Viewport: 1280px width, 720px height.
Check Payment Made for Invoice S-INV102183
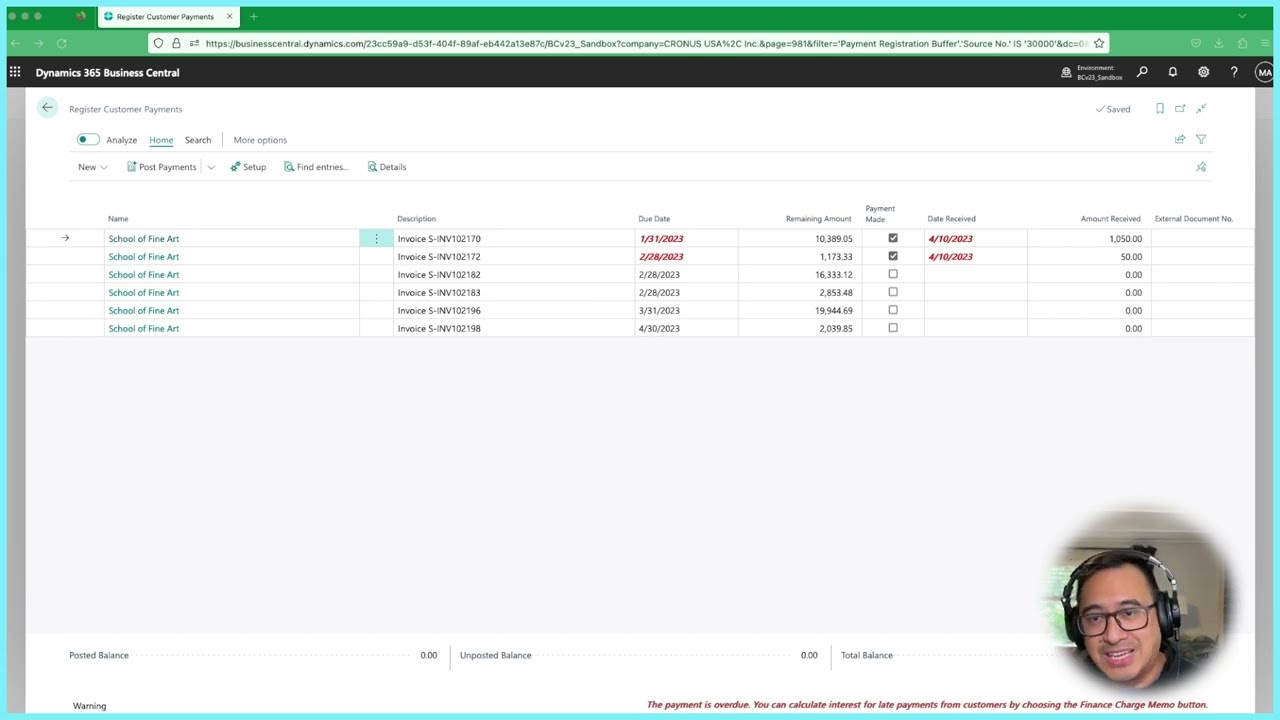coord(893,292)
